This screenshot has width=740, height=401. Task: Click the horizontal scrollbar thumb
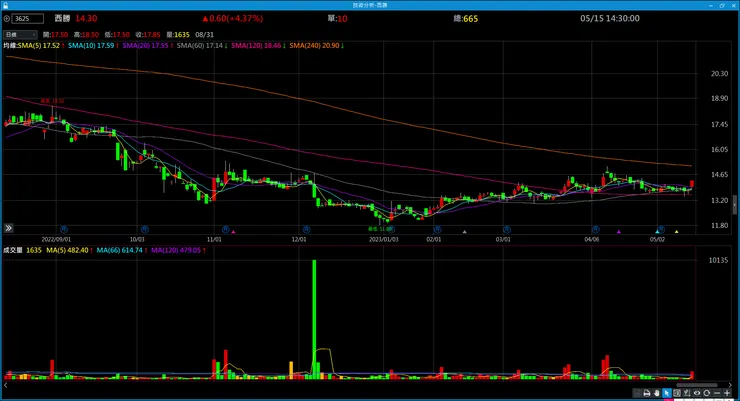coord(697,385)
